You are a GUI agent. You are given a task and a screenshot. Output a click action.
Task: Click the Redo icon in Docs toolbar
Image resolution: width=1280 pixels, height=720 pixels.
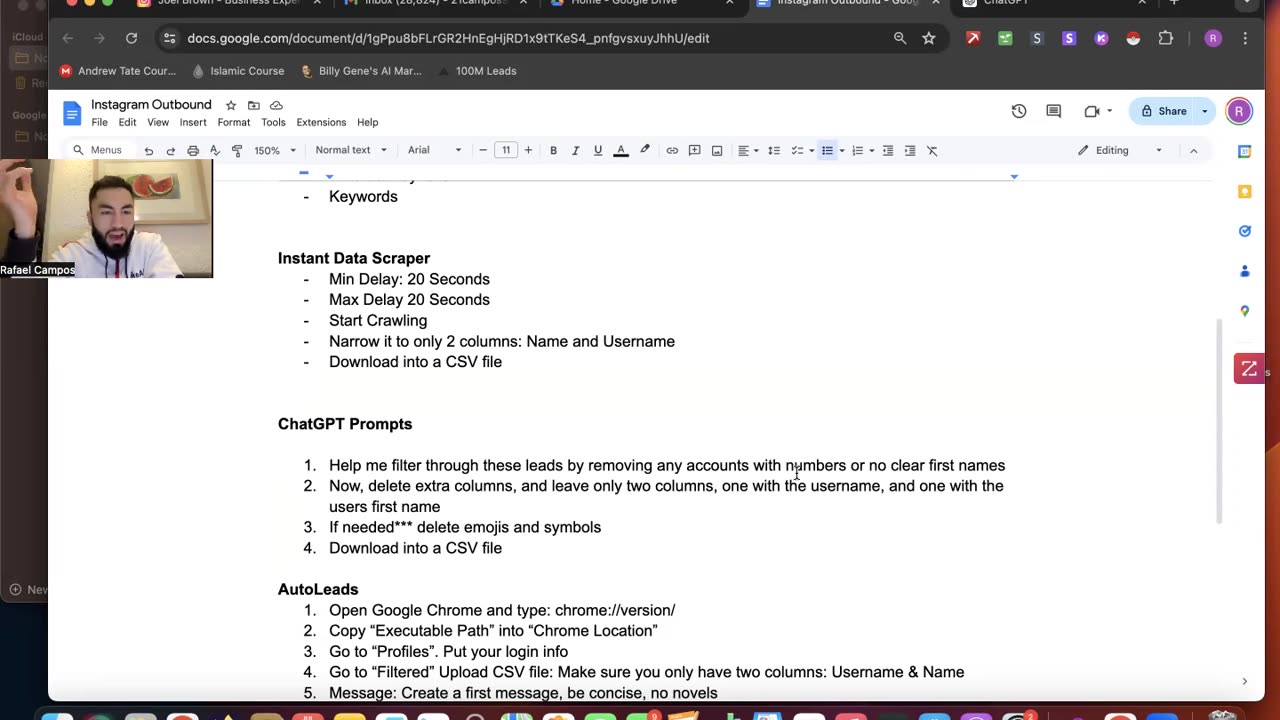click(x=171, y=151)
